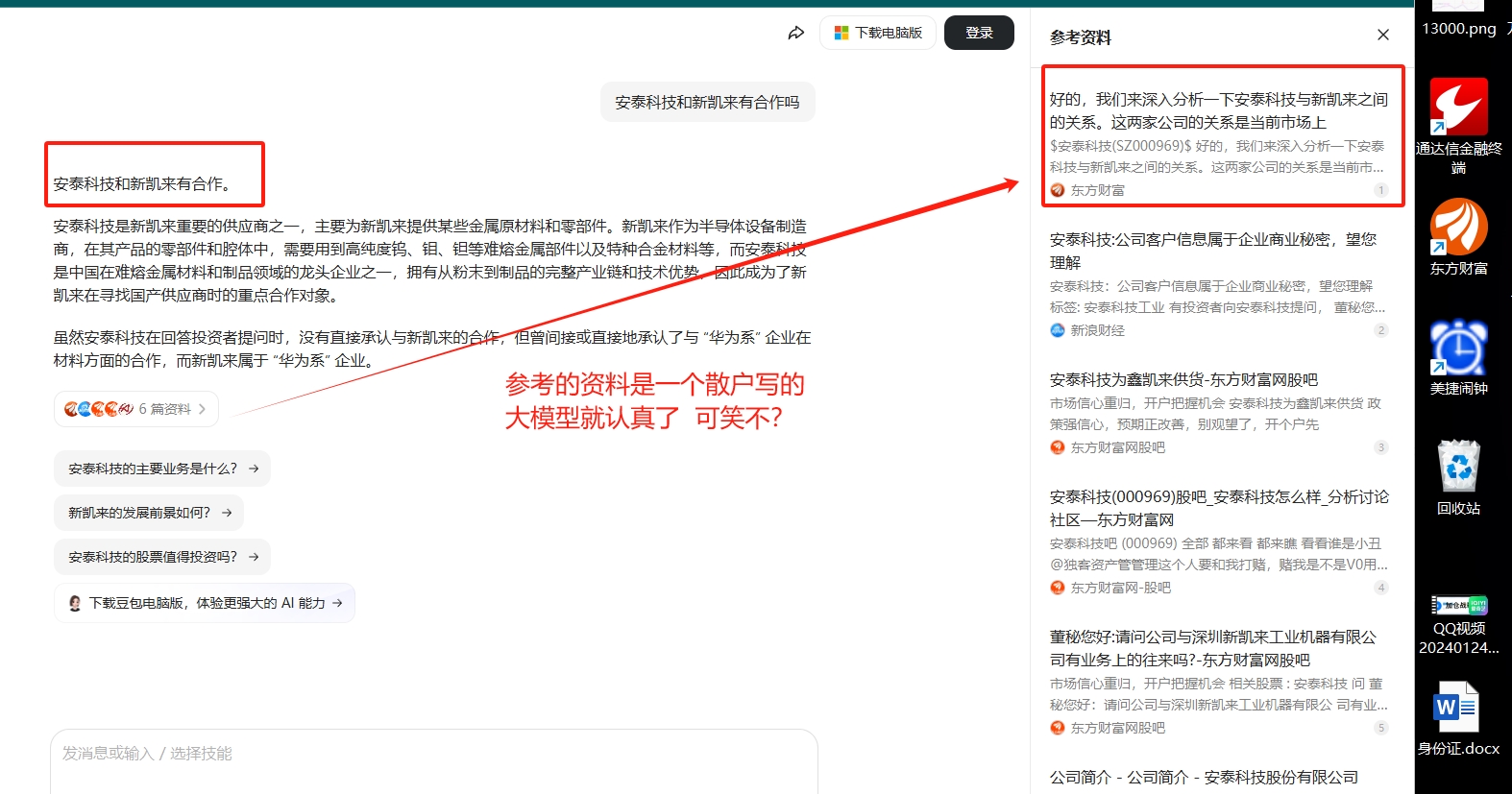Click the 下载电脑版 button
Image resolution: width=1512 pixels, height=794 pixels.
tap(878, 33)
